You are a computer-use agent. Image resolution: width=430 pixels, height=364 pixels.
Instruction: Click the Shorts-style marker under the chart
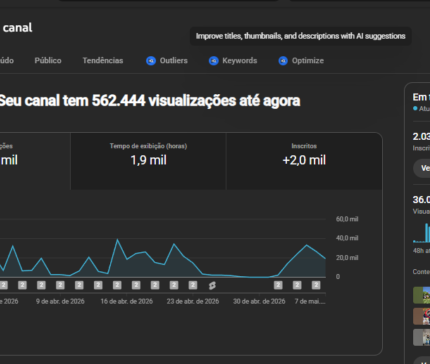212,285
